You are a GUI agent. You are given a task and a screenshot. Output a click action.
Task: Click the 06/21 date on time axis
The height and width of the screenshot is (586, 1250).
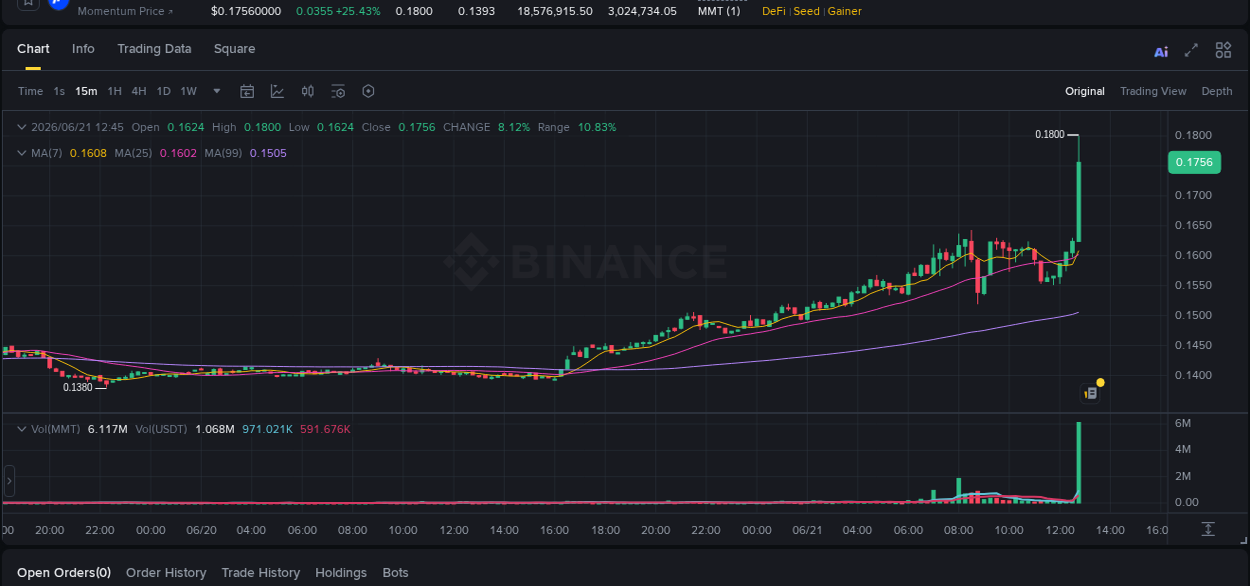tap(807, 530)
